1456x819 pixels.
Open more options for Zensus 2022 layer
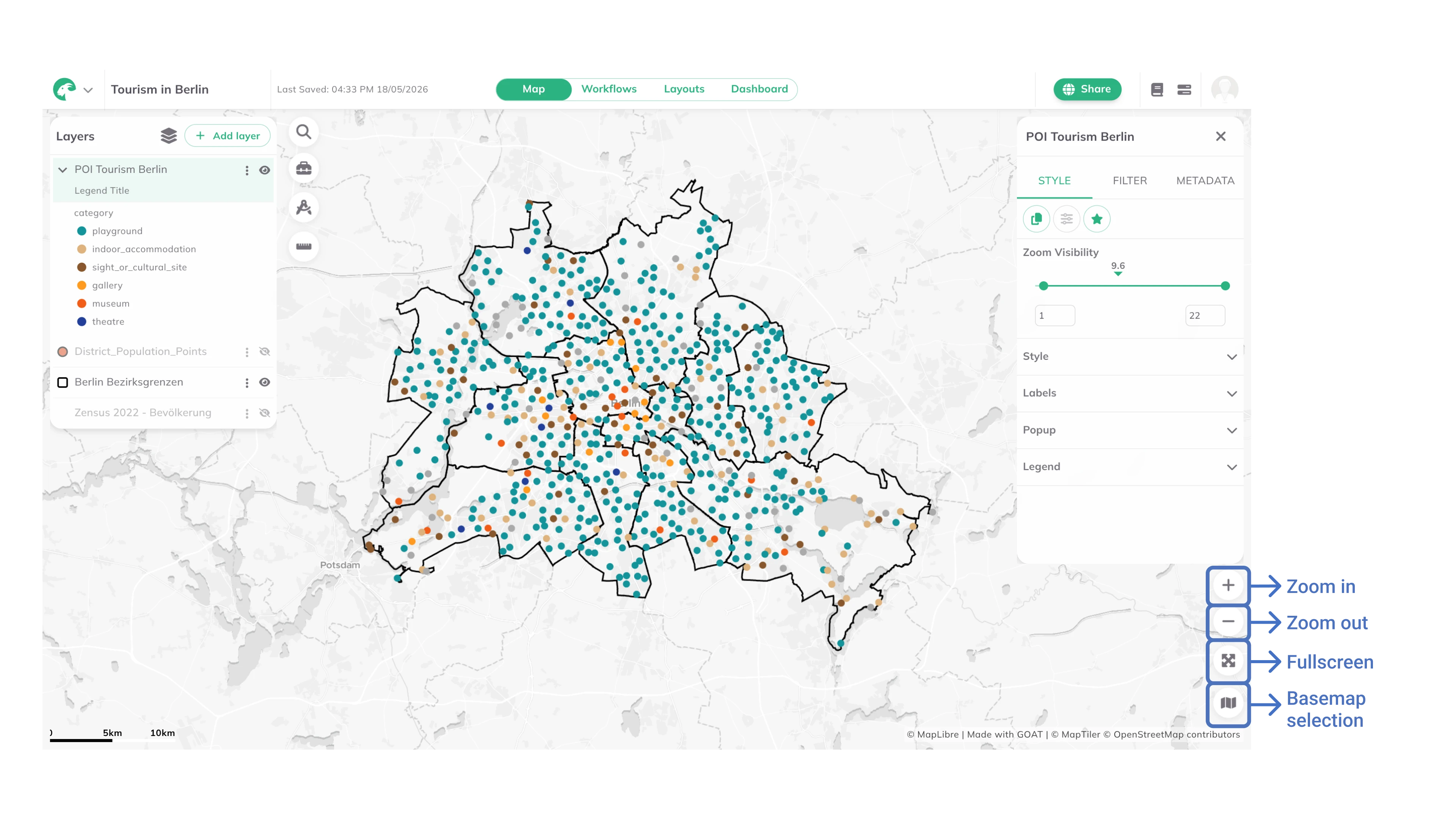(x=246, y=413)
